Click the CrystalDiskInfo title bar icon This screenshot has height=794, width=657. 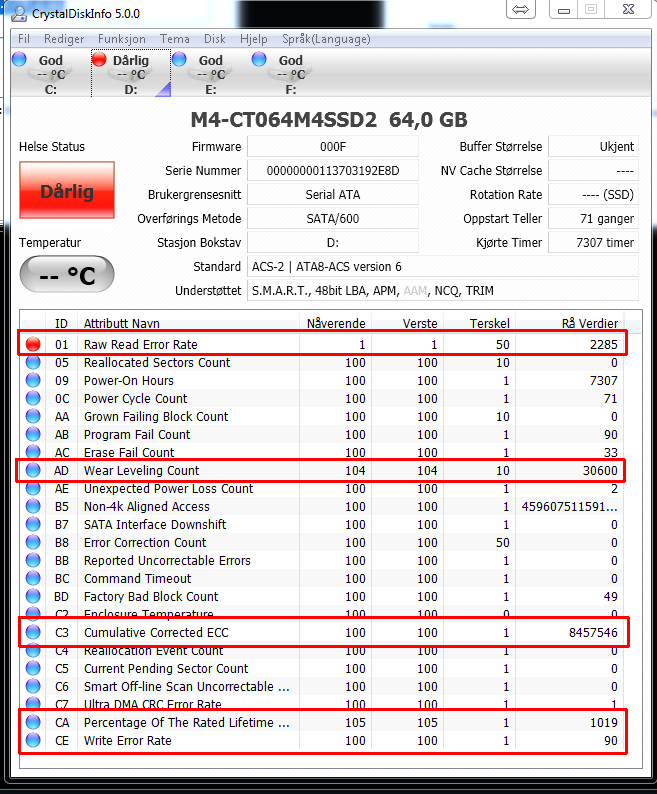tap(19, 13)
